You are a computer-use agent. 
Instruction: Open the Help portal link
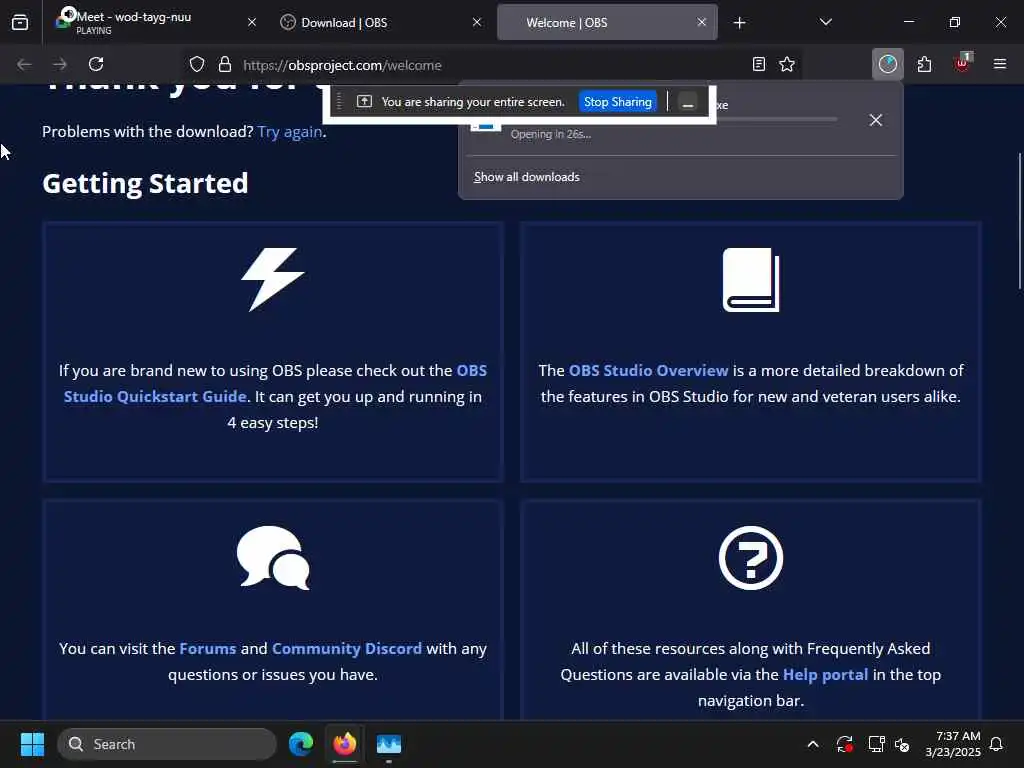(825, 675)
